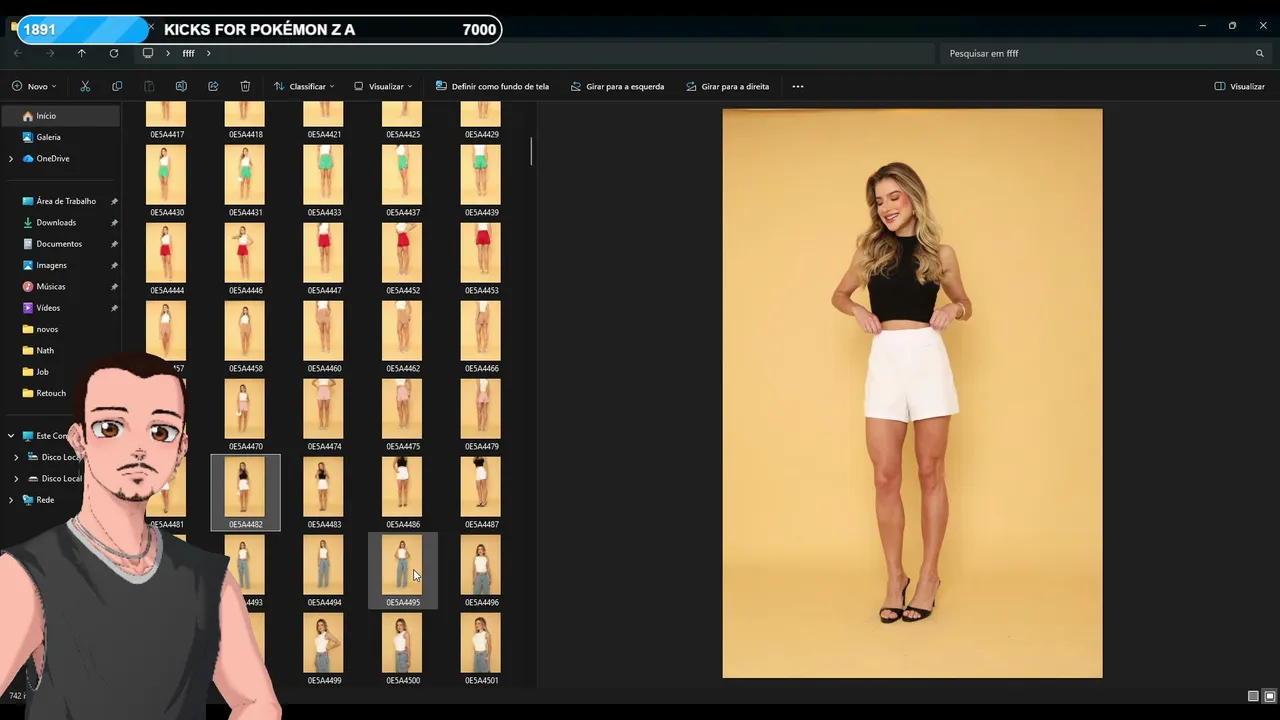Viewport: 1280px width, 720px height.
Task: Open Área de Trabalho quick access folder
Action: point(64,201)
